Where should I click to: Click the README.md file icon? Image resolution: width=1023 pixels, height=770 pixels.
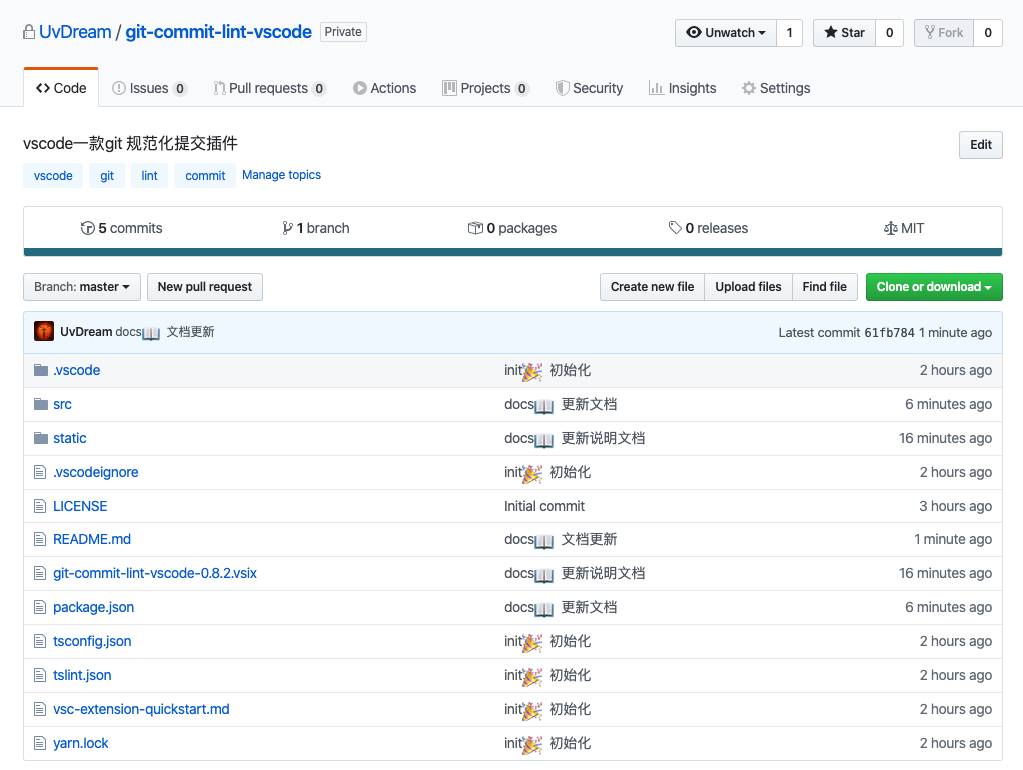(x=40, y=539)
